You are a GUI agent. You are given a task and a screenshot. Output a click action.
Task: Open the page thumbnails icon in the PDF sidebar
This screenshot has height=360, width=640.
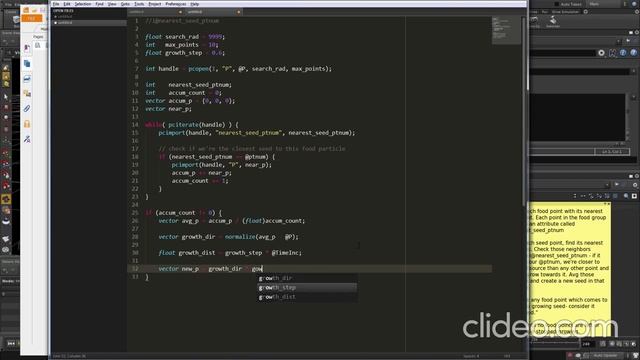(x=27, y=64)
